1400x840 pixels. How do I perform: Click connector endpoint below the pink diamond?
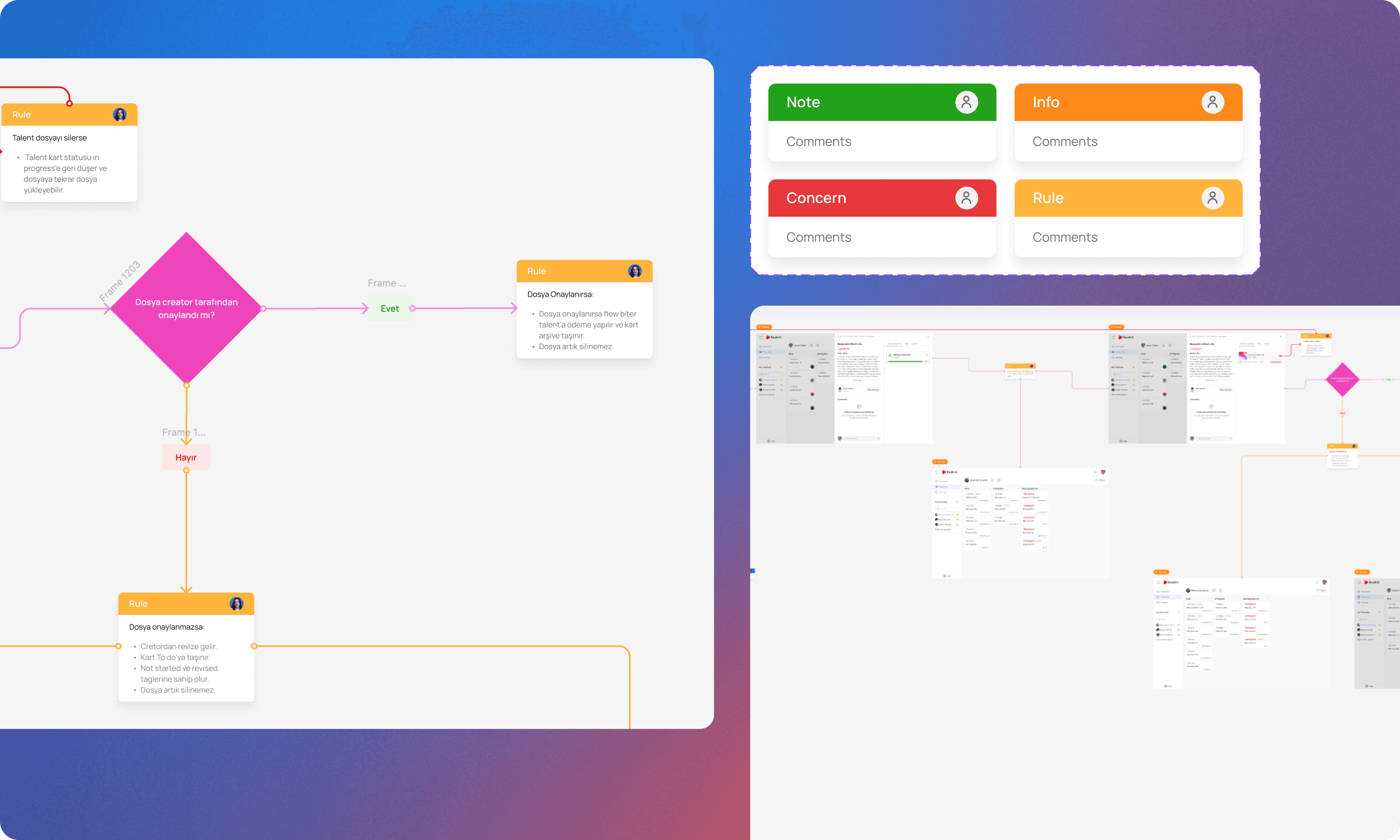click(186, 385)
